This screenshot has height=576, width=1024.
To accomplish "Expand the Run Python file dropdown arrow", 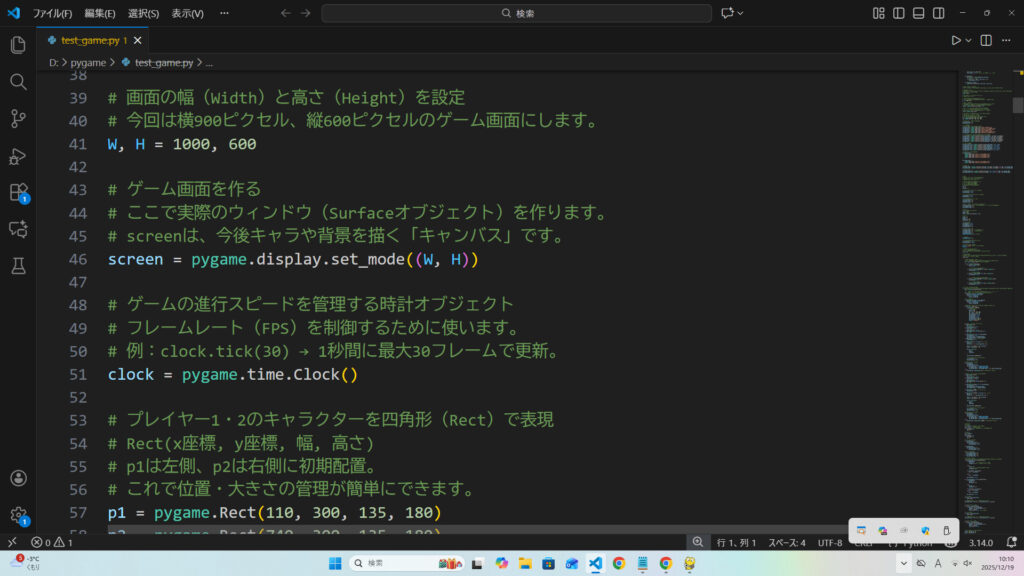I will tap(969, 40).
